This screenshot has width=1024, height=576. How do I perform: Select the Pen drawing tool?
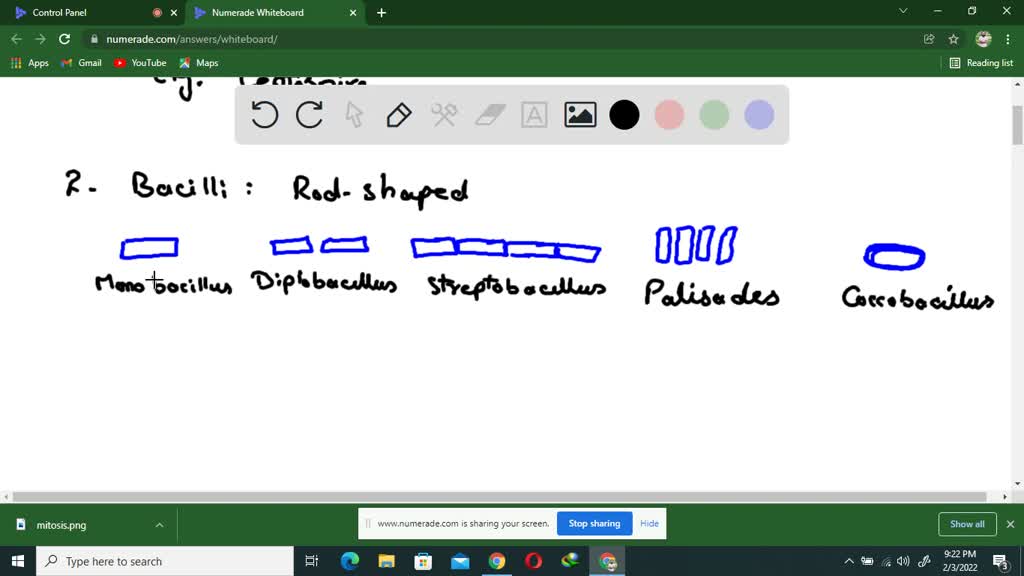point(399,115)
